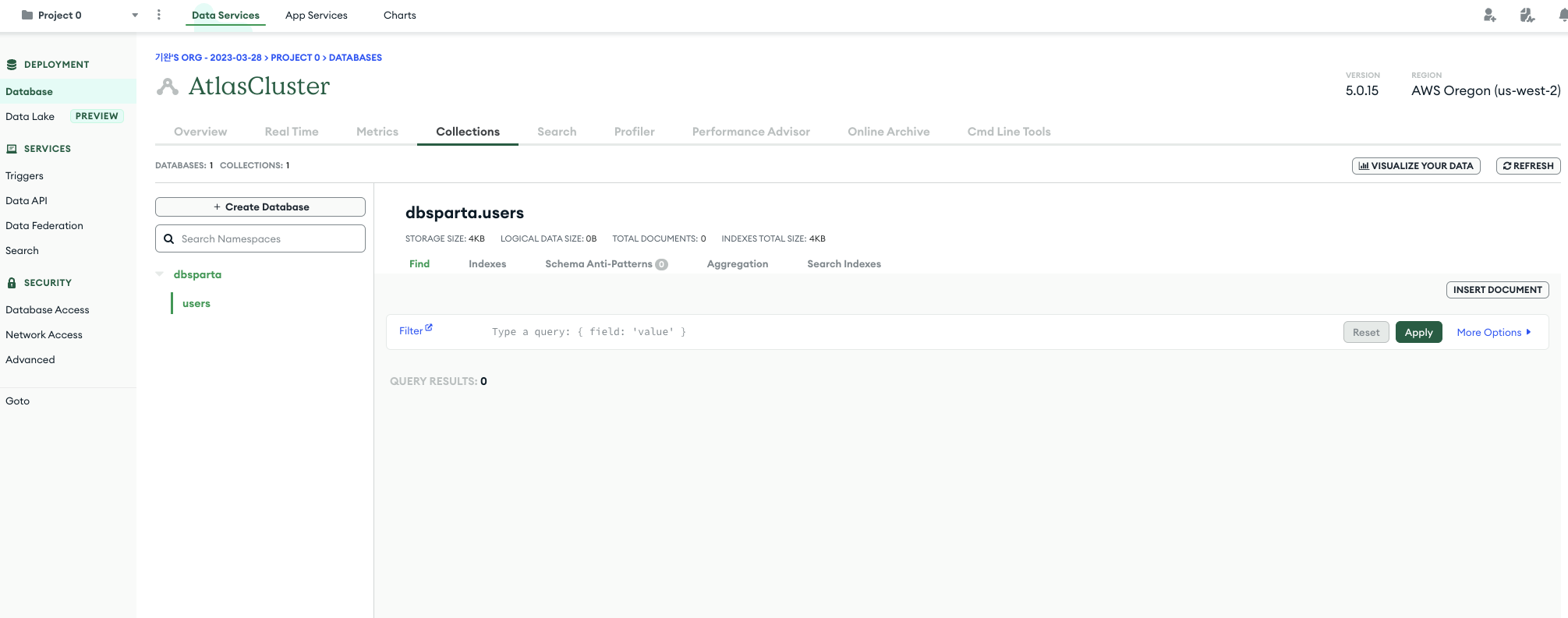Click the AtlasCluster title
Image resolution: width=1568 pixels, height=618 pixels.
pos(260,86)
